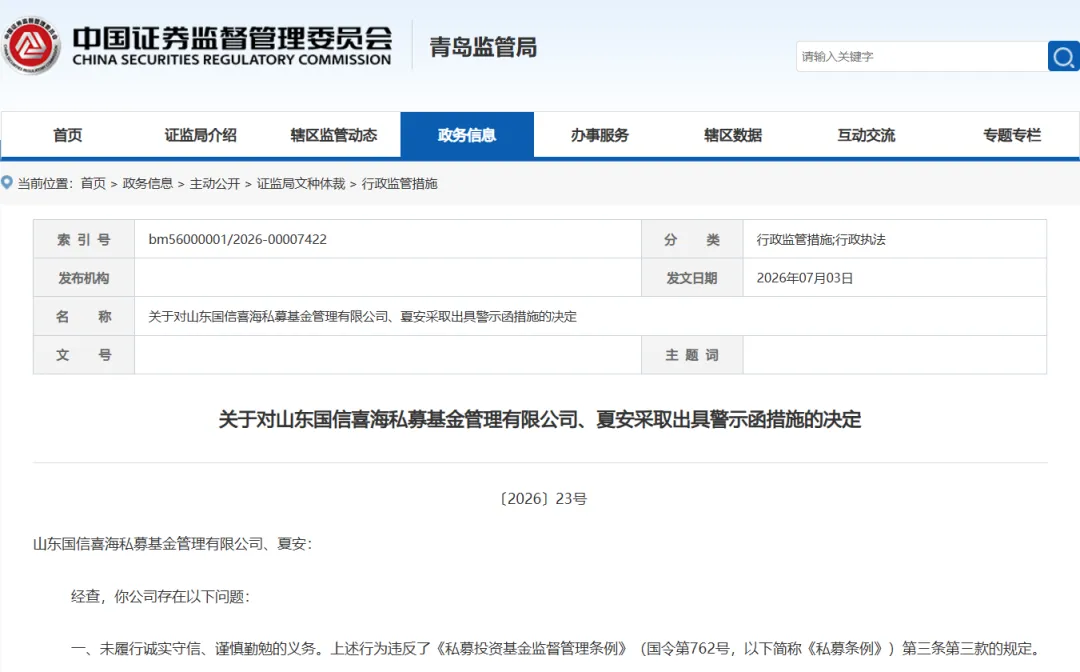The height and width of the screenshot is (672, 1080).
Task: Click the 中国证券监督管理委员会 title banner
Action: click(x=232, y=37)
